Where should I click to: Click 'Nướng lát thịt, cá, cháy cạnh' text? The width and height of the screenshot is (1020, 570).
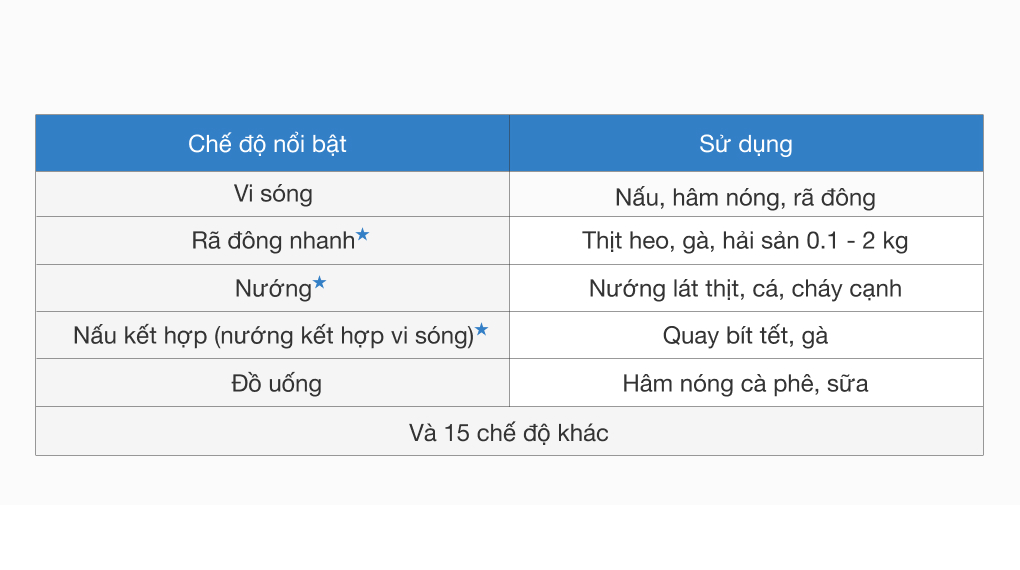point(745,289)
